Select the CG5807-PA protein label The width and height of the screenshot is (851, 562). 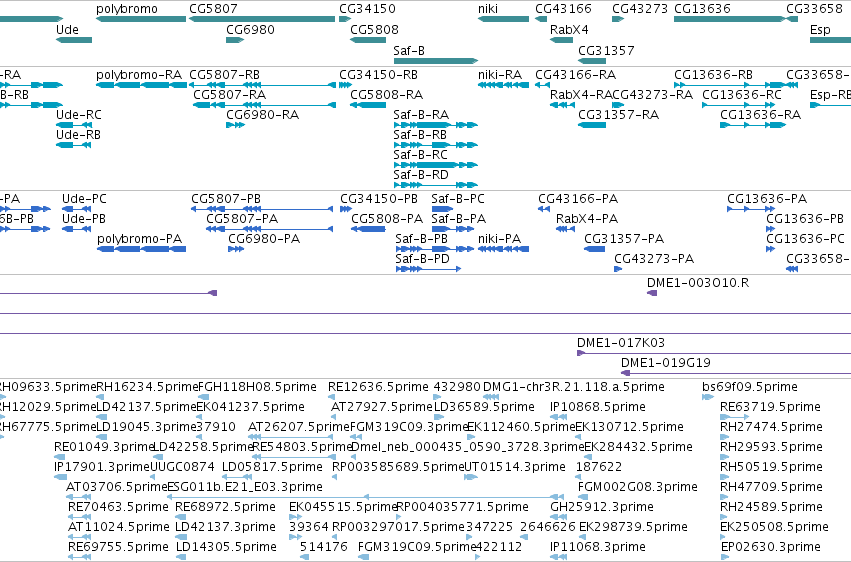pos(242,219)
